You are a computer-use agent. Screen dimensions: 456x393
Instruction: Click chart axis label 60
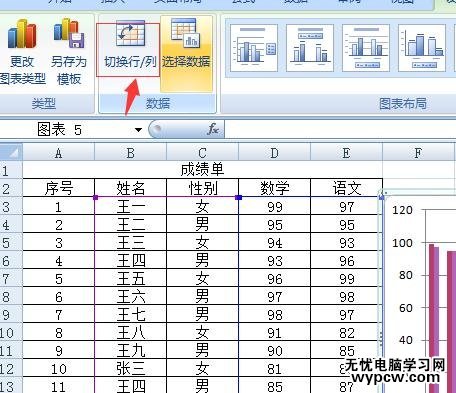click(x=406, y=308)
